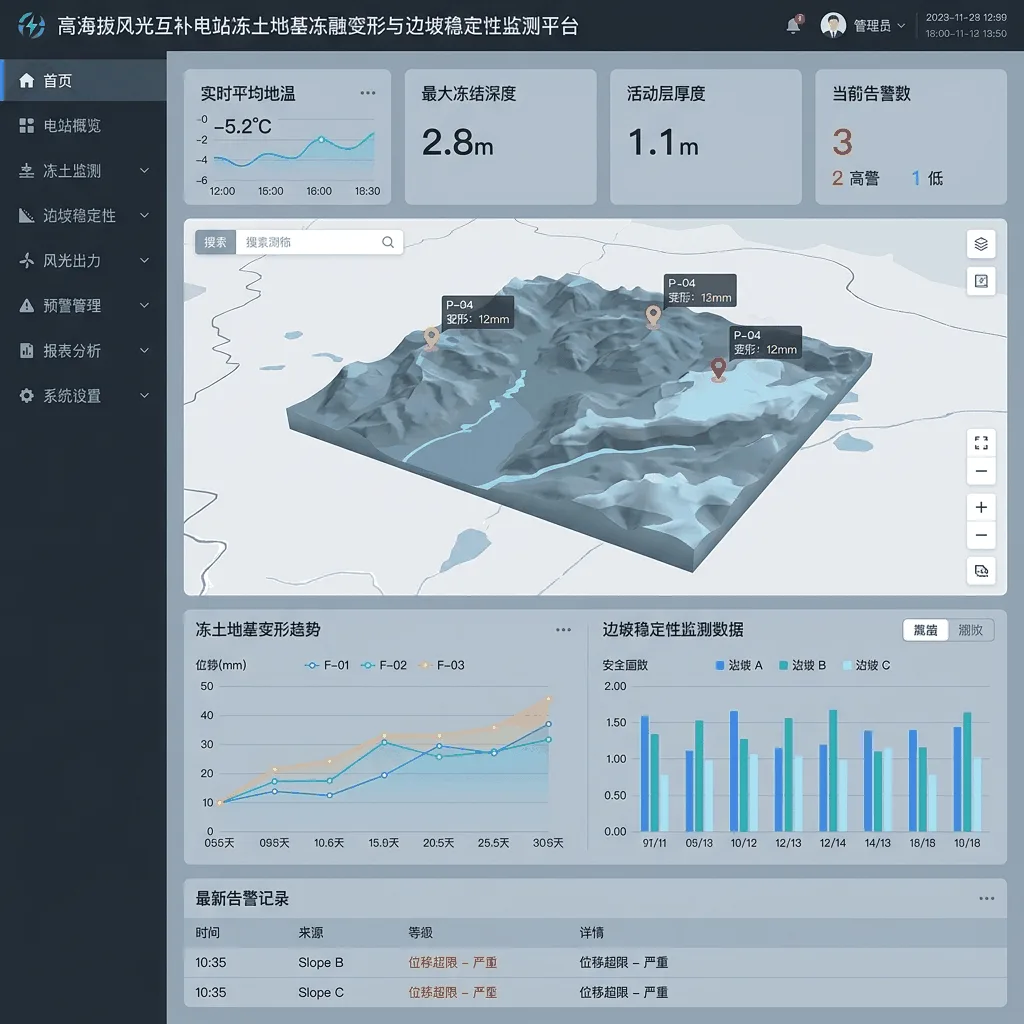Toggle 边坡 C legend in bar chart
The width and height of the screenshot is (1024, 1024).
coord(866,665)
